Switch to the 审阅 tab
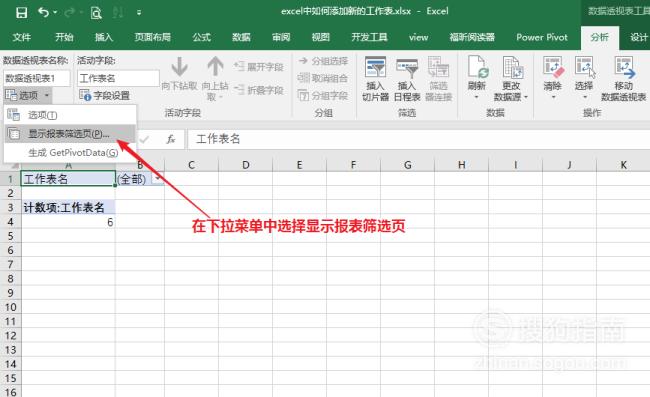The width and height of the screenshot is (650, 397). (x=281, y=37)
